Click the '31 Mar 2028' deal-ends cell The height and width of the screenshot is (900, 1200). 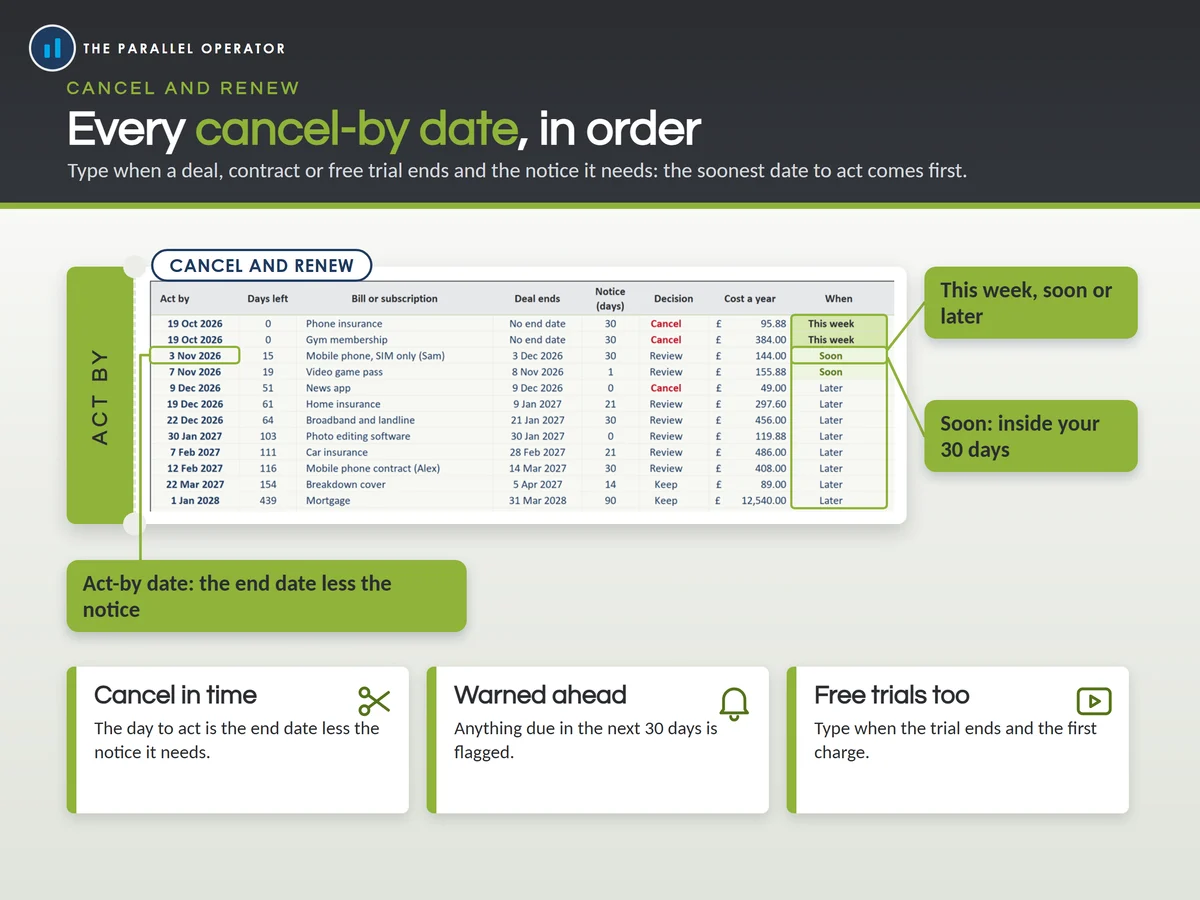(537, 500)
